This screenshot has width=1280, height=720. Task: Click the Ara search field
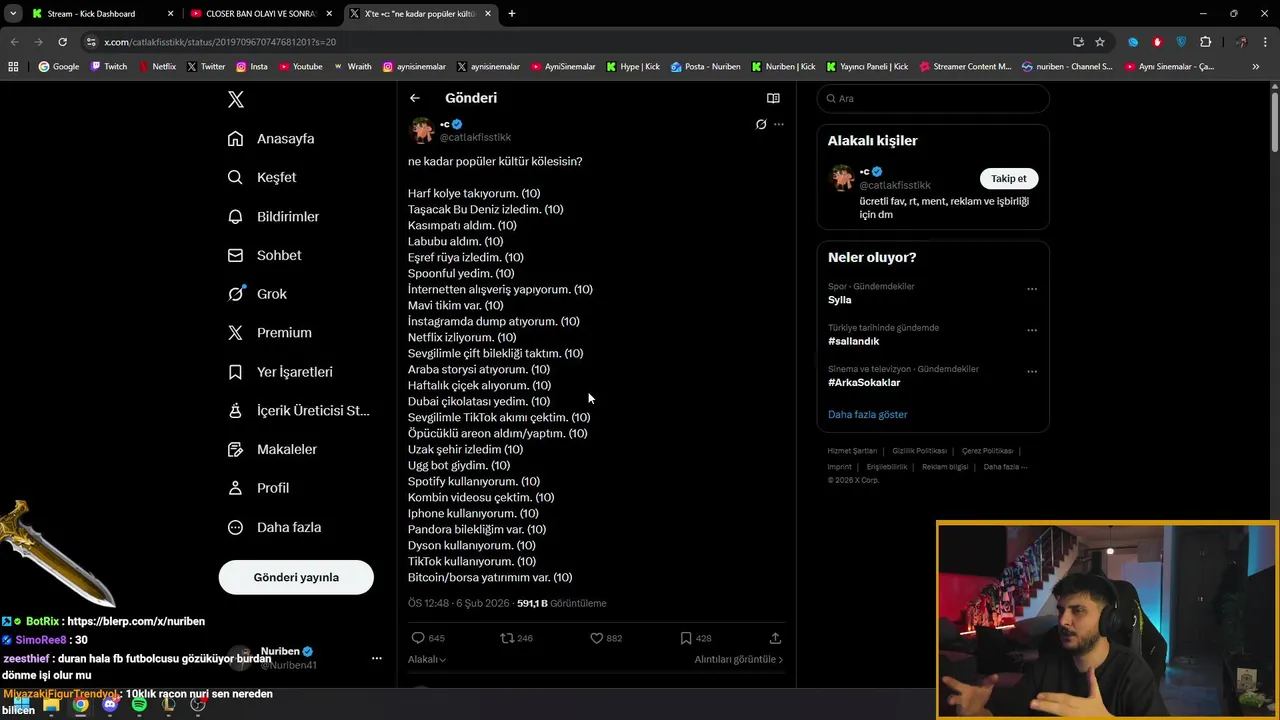pos(933,98)
